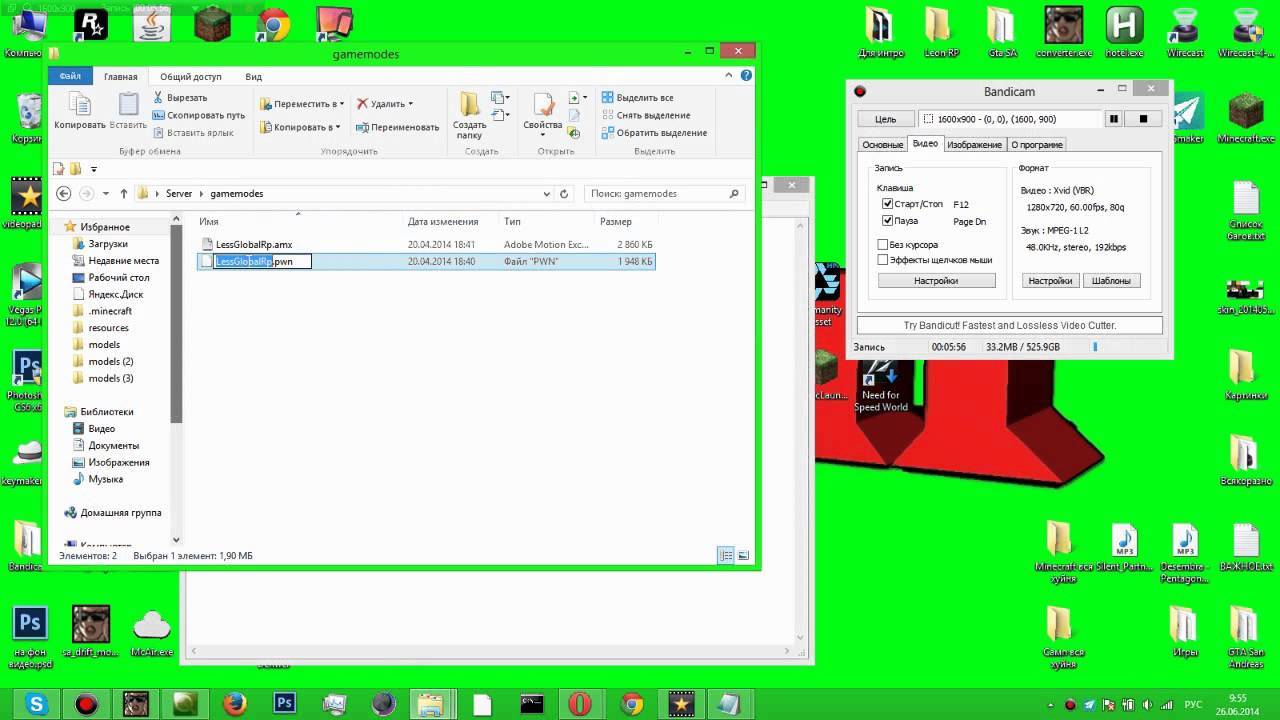Open Quick Access Toolbar customize dropdown
This screenshot has height=720, width=1280.
[x=94, y=169]
